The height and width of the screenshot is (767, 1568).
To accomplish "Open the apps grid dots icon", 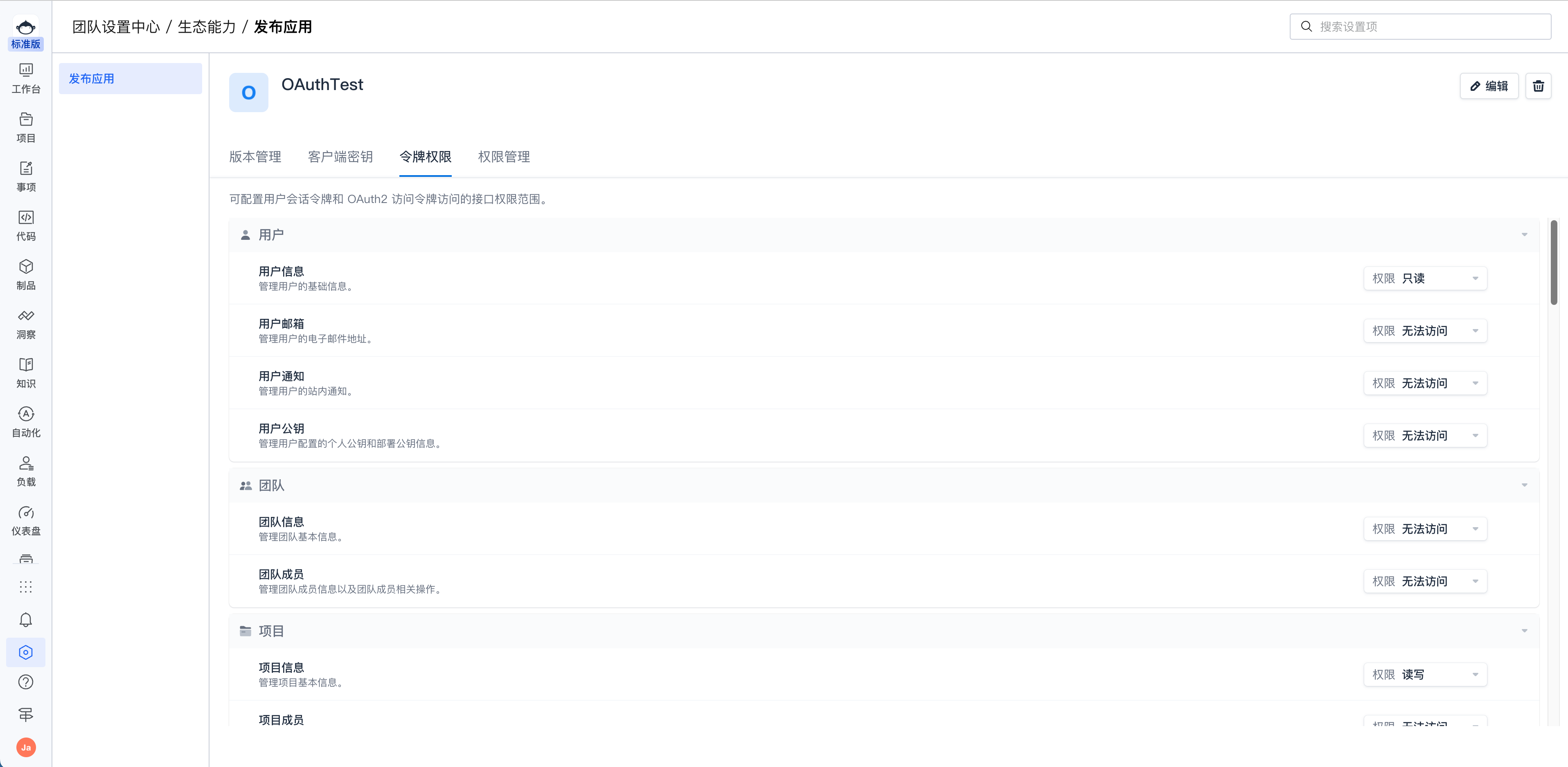I will (25, 587).
